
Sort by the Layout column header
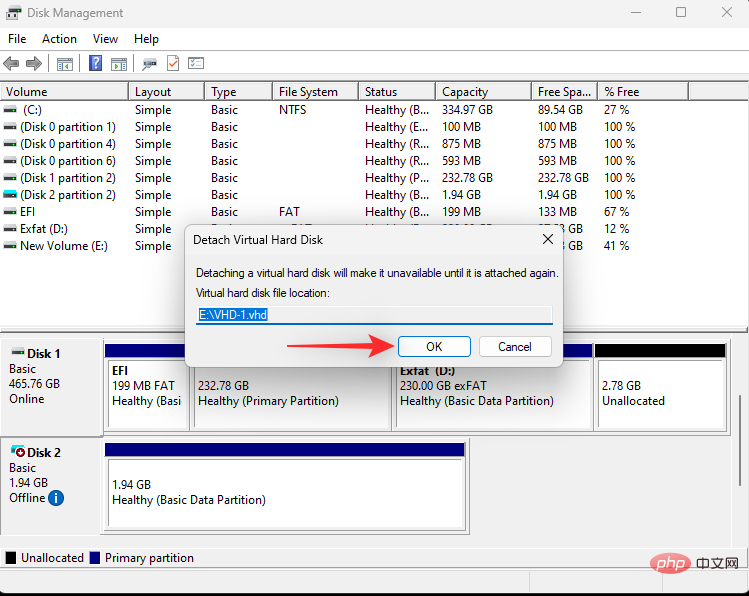[x=167, y=92]
